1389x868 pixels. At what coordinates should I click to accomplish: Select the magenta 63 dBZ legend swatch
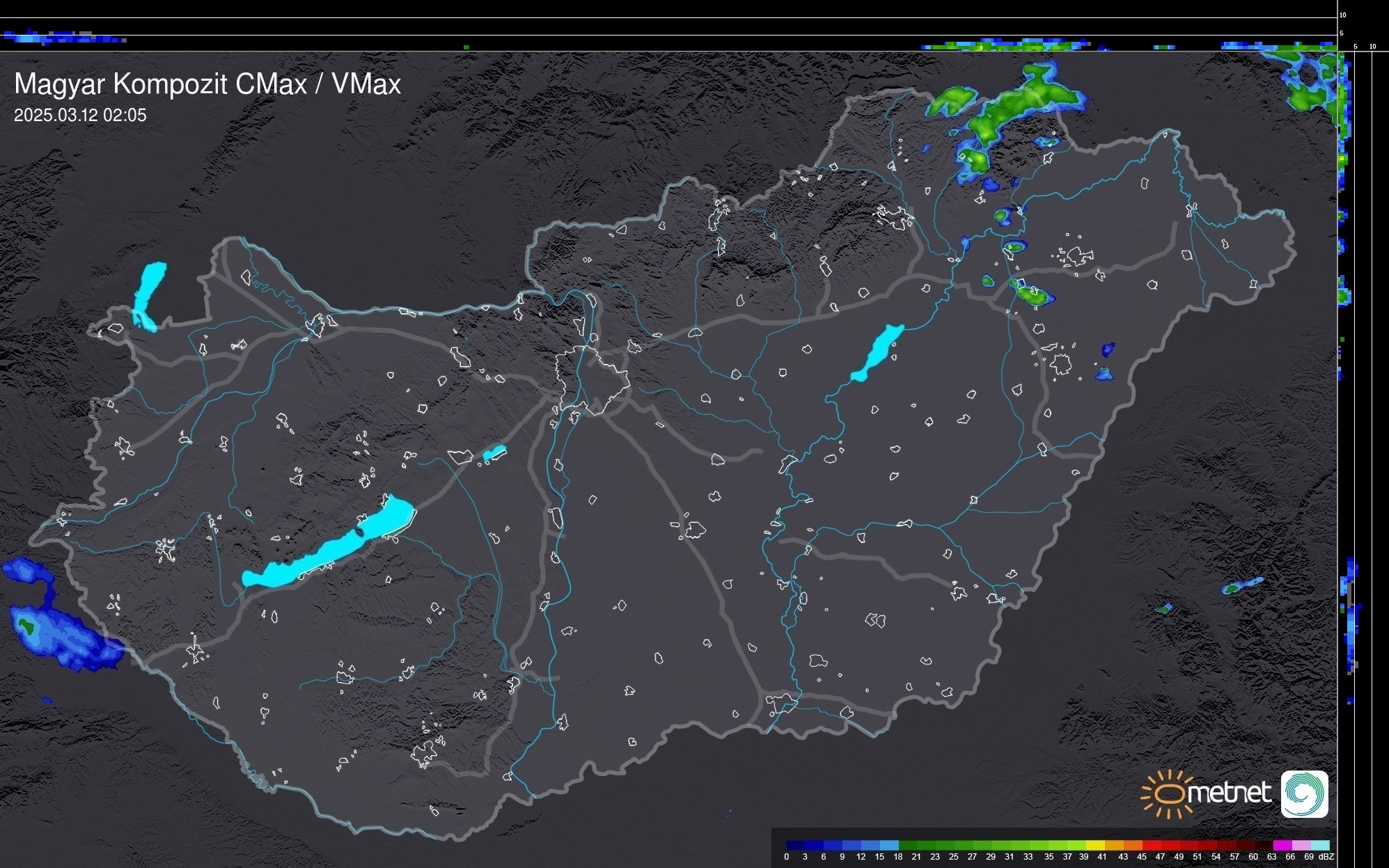coord(1281,846)
